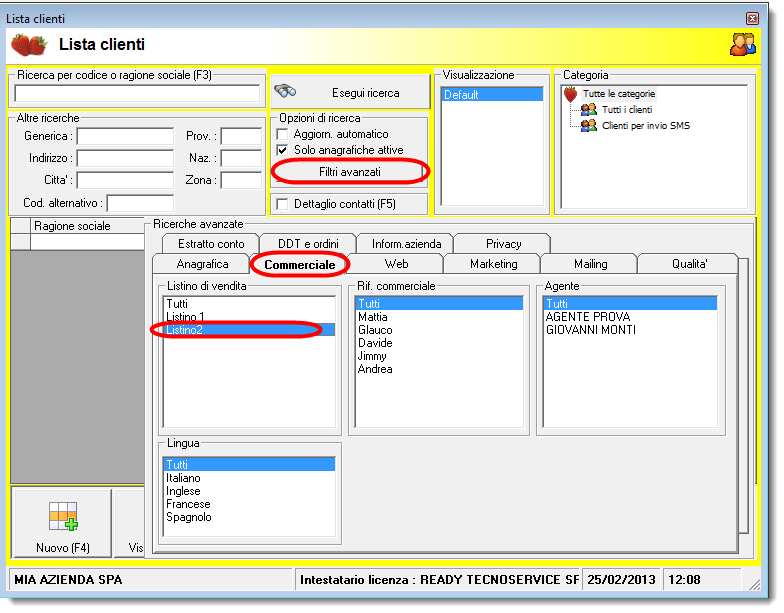Select Davide as Rif. commerciale
Image resolution: width=784 pixels, height=613 pixels.
[439, 342]
